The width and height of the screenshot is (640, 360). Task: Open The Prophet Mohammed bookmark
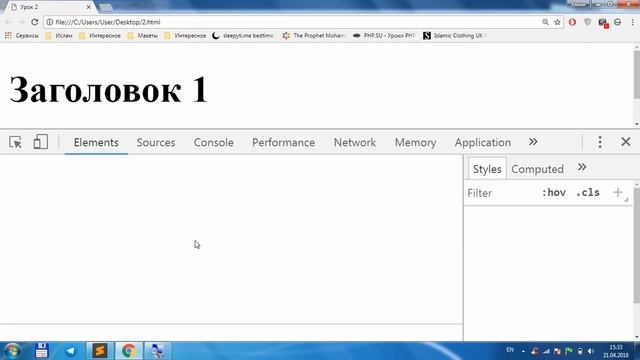click(x=313, y=36)
